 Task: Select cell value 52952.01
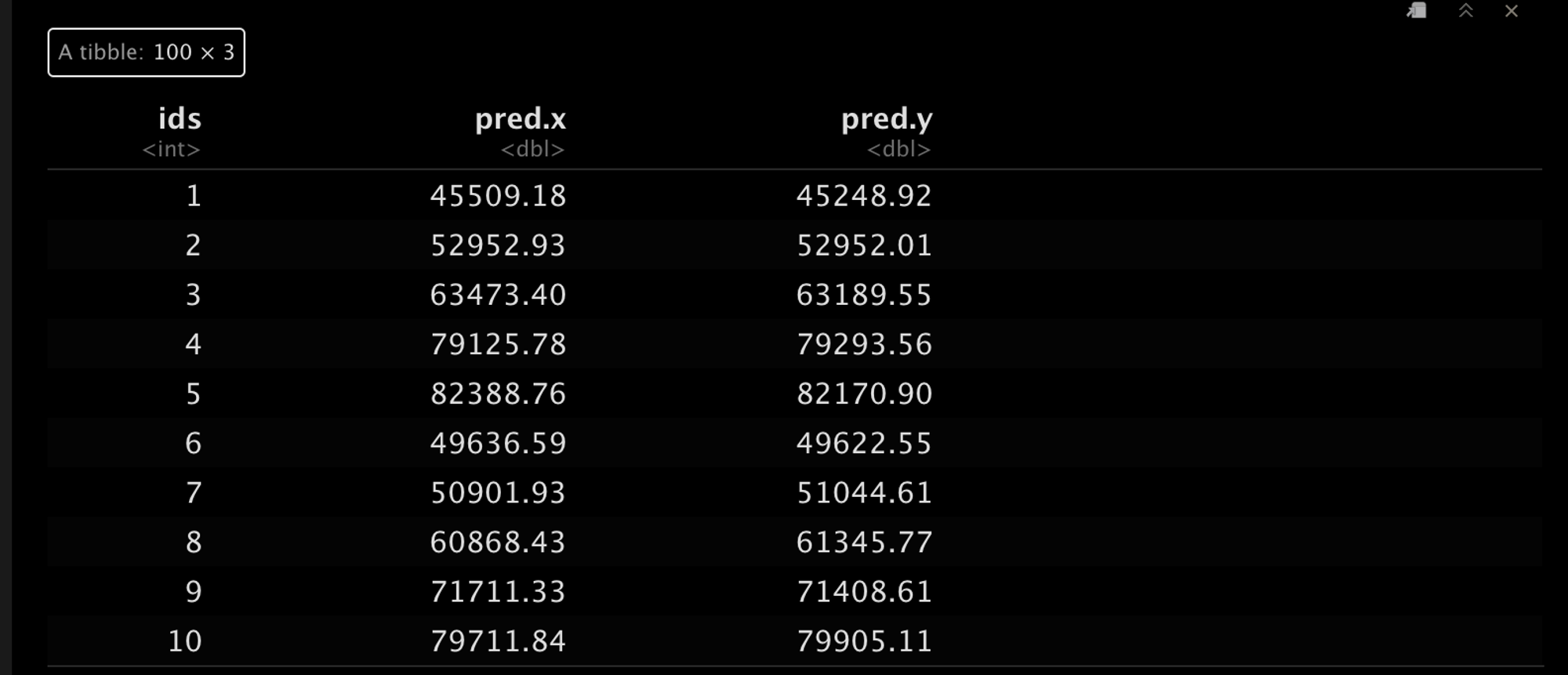pyautogui.click(x=864, y=245)
